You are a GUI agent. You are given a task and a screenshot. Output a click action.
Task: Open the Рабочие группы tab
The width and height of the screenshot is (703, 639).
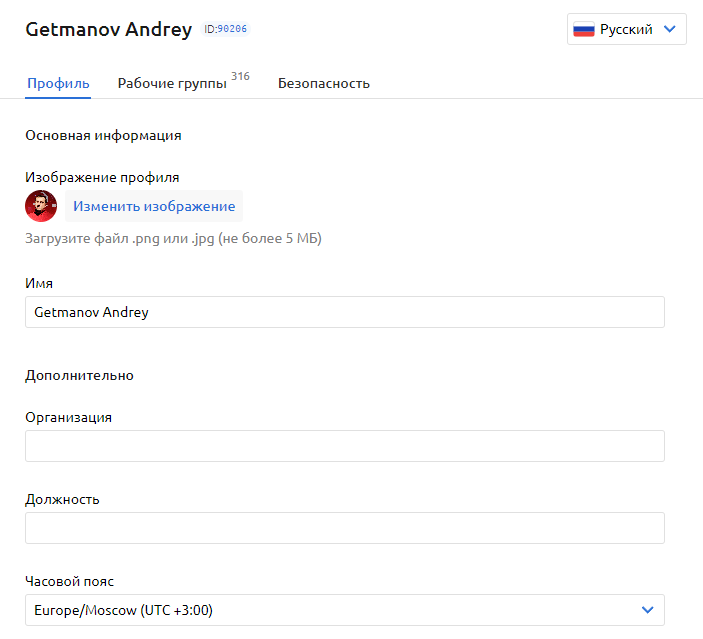coord(172,84)
